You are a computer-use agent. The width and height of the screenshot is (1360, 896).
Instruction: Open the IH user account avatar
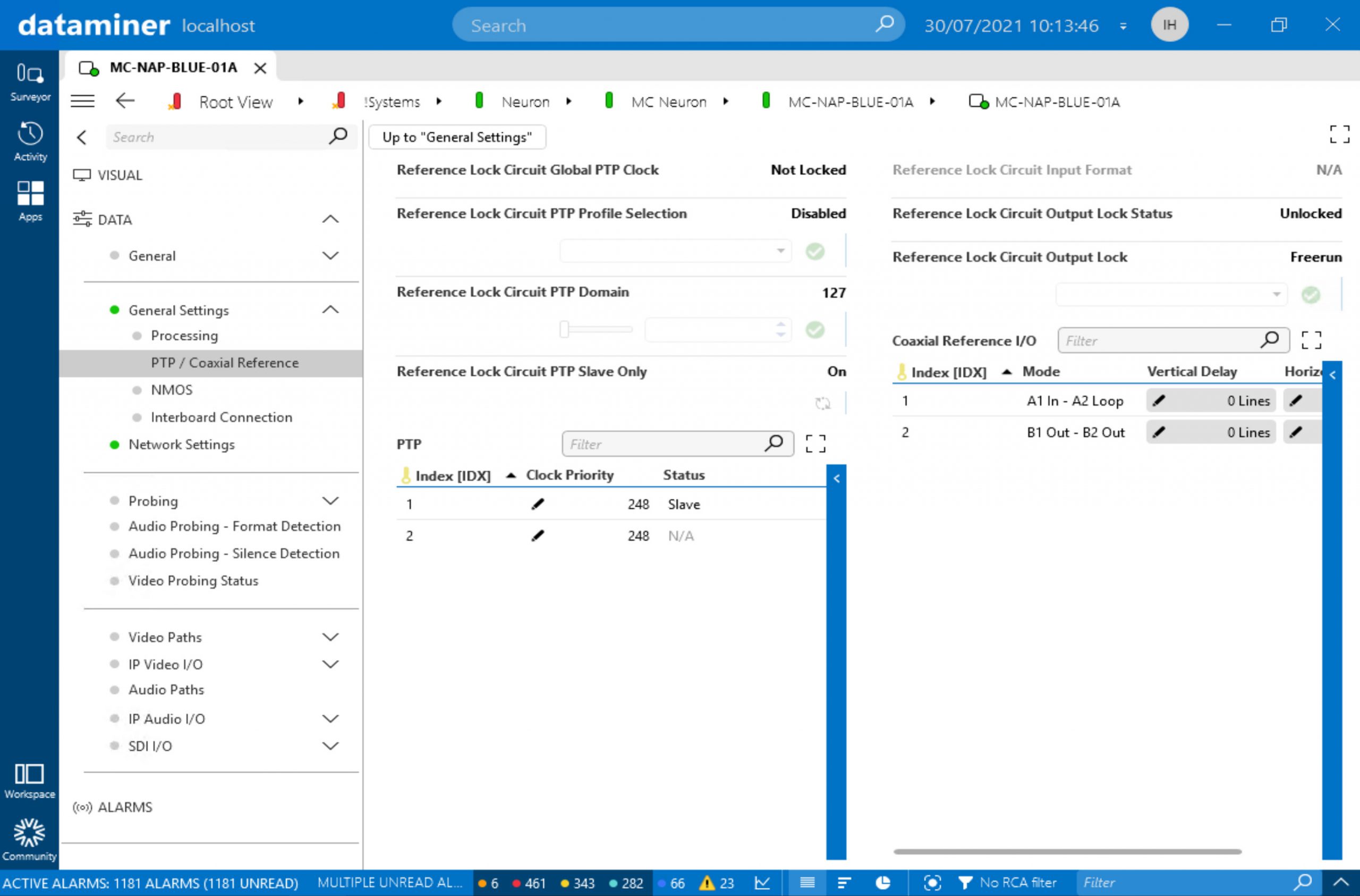click(x=1170, y=24)
